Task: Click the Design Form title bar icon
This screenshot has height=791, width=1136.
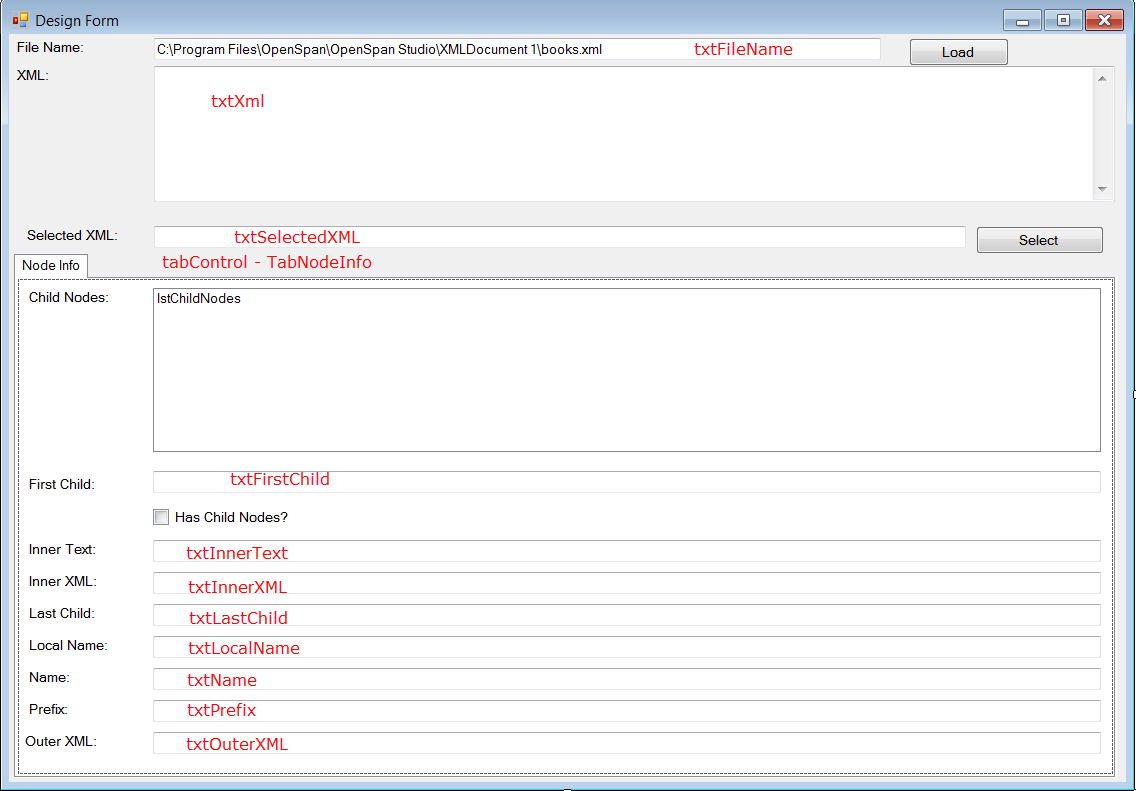Action: pyautogui.click(x=20, y=20)
